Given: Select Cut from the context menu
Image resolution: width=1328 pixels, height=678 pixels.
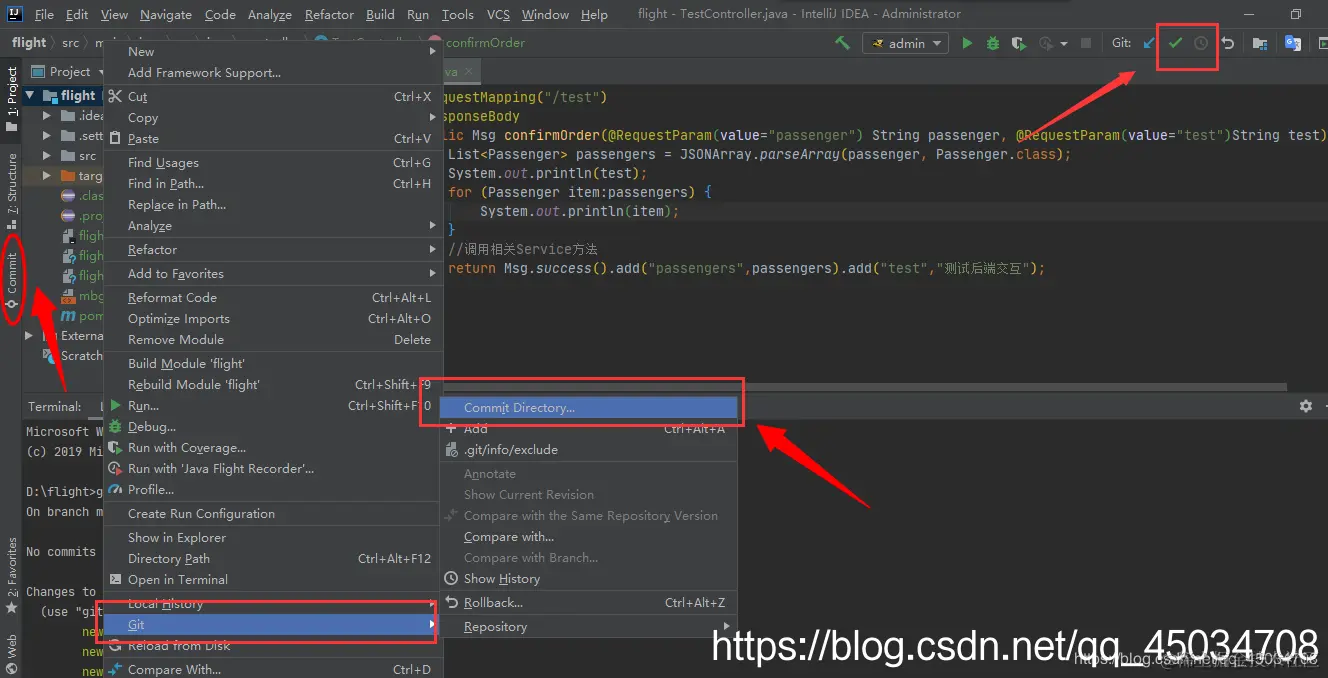Looking at the screenshot, I should coord(272,96).
